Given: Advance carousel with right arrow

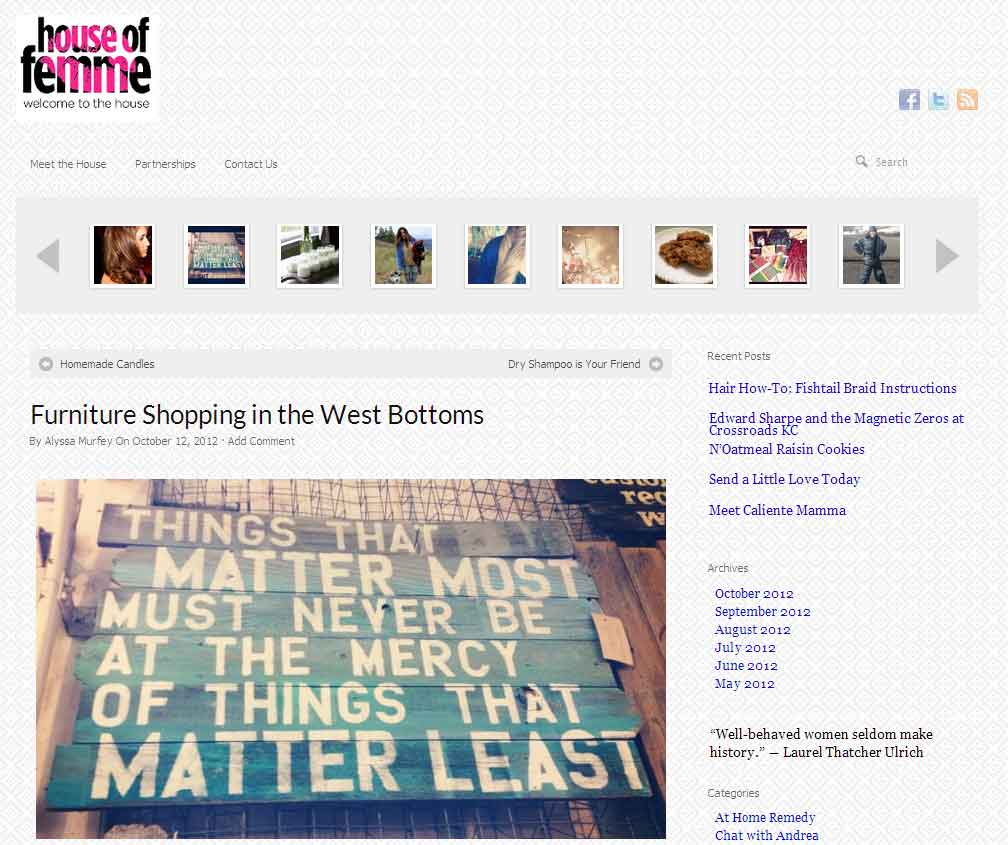Looking at the screenshot, I should (947, 255).
